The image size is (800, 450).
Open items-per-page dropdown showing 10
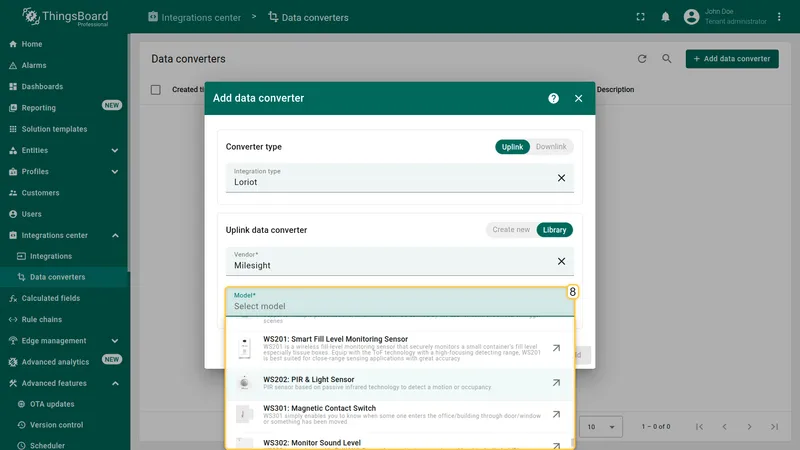pyautogui.click(x=601, y=427)
